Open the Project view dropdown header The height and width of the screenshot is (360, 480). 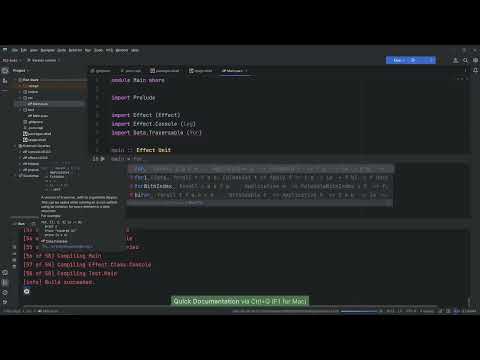coord(21,71)
